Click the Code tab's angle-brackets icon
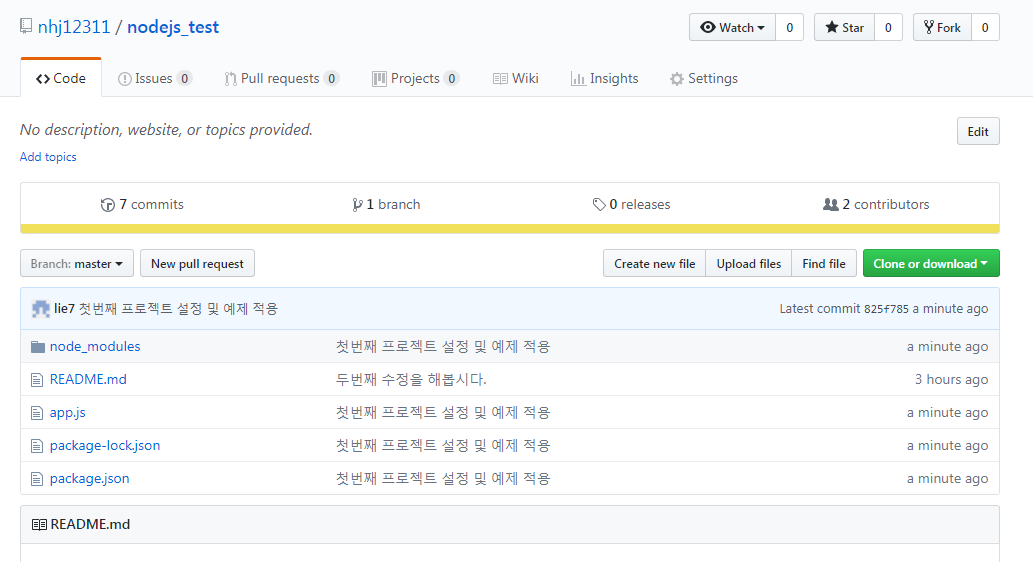 [x=43, y=79]
